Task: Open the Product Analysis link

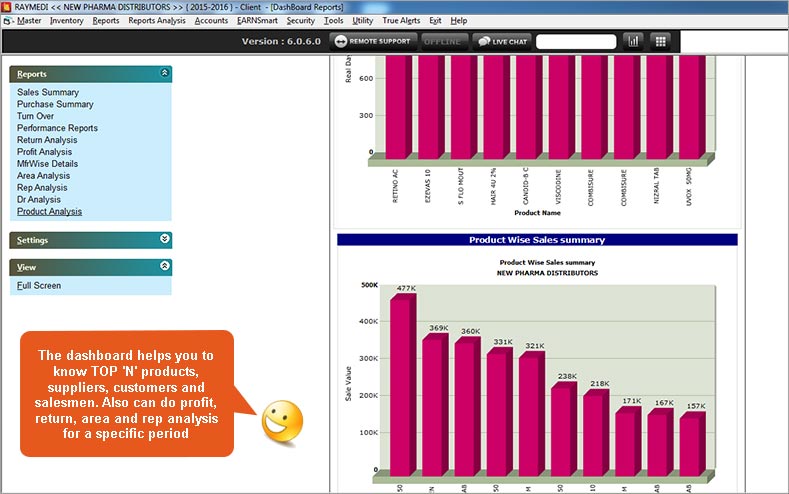Action: coord(49,212)
